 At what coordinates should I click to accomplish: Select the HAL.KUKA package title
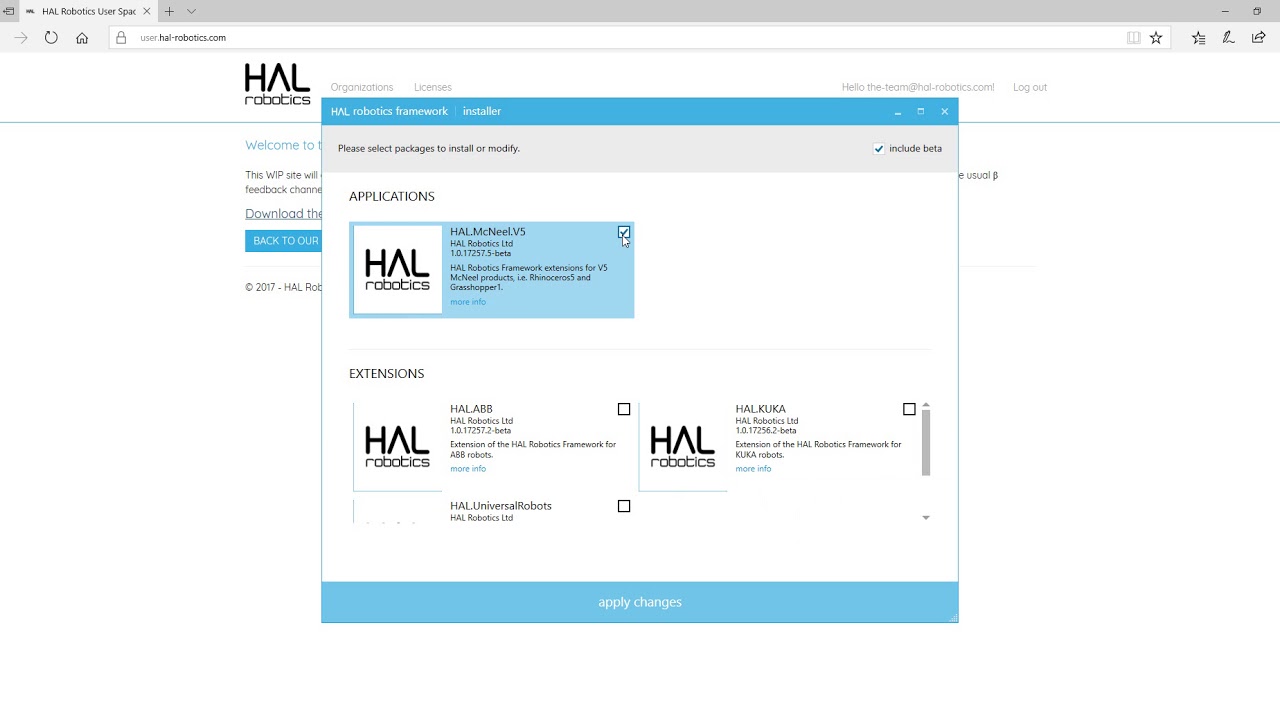[761, 409]
